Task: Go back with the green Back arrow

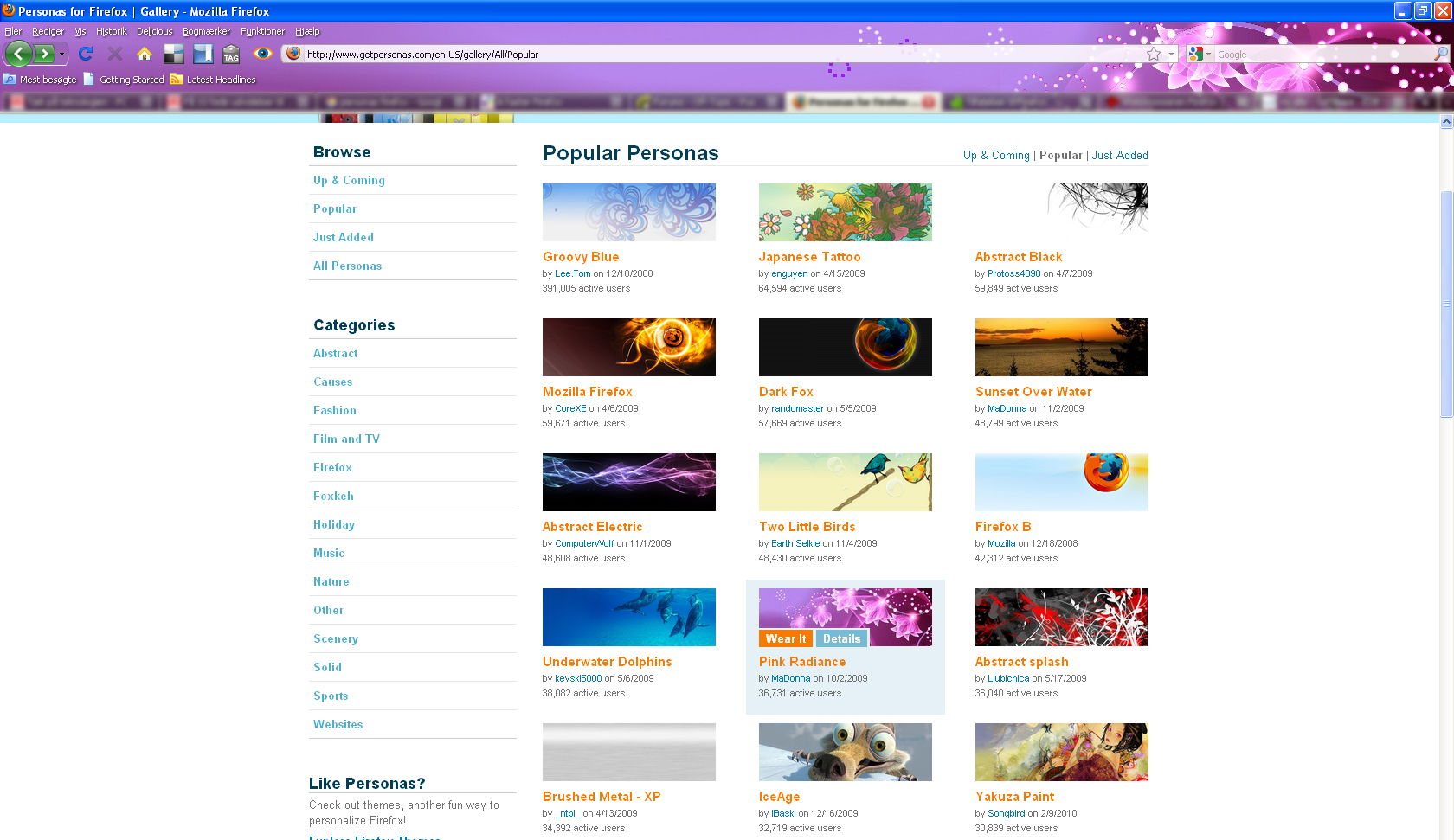Action: click(18, 54)
